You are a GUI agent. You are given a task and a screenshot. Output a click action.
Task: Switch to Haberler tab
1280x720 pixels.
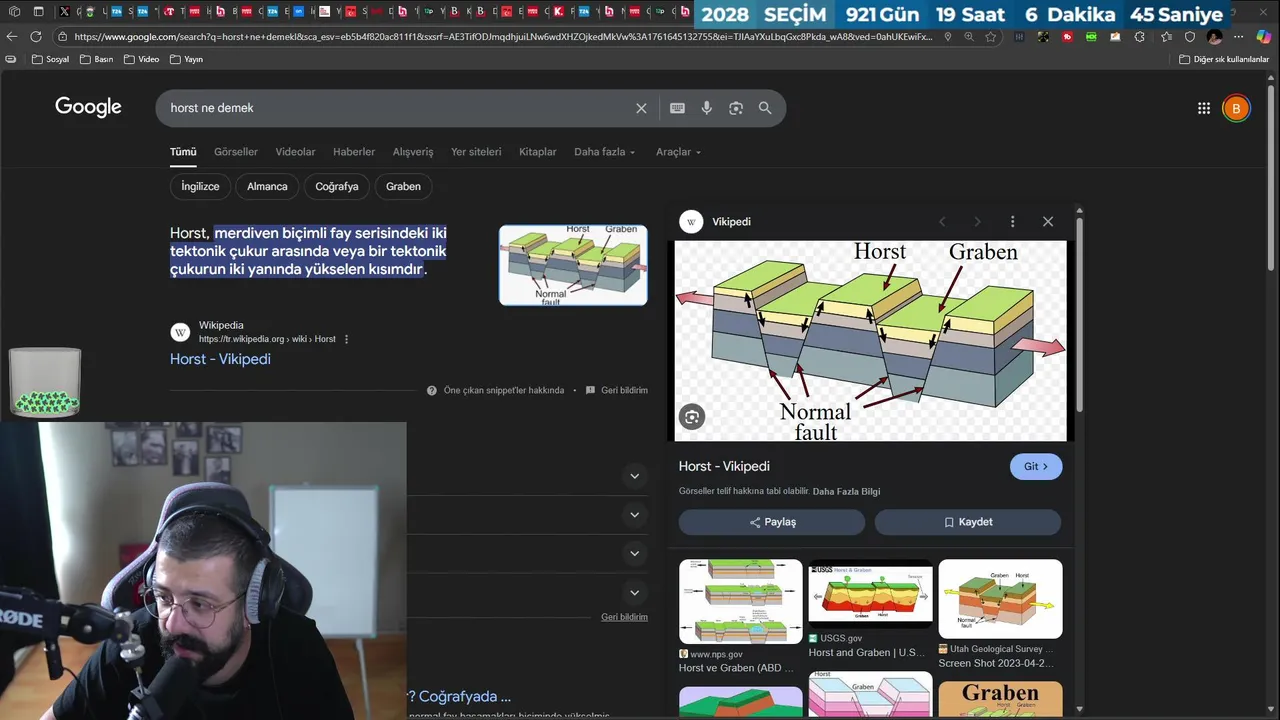click(x=354, y=152)
